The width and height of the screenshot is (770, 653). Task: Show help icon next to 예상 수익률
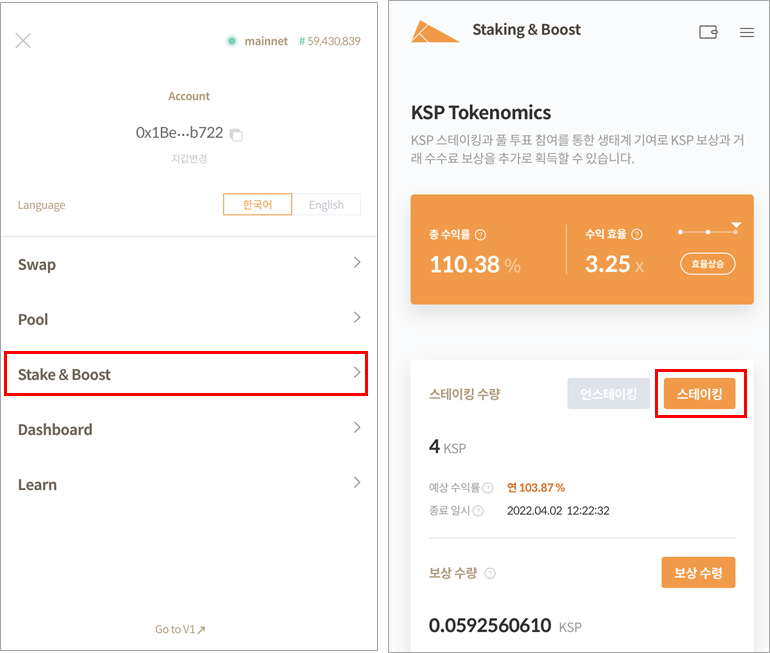[488, 488]
